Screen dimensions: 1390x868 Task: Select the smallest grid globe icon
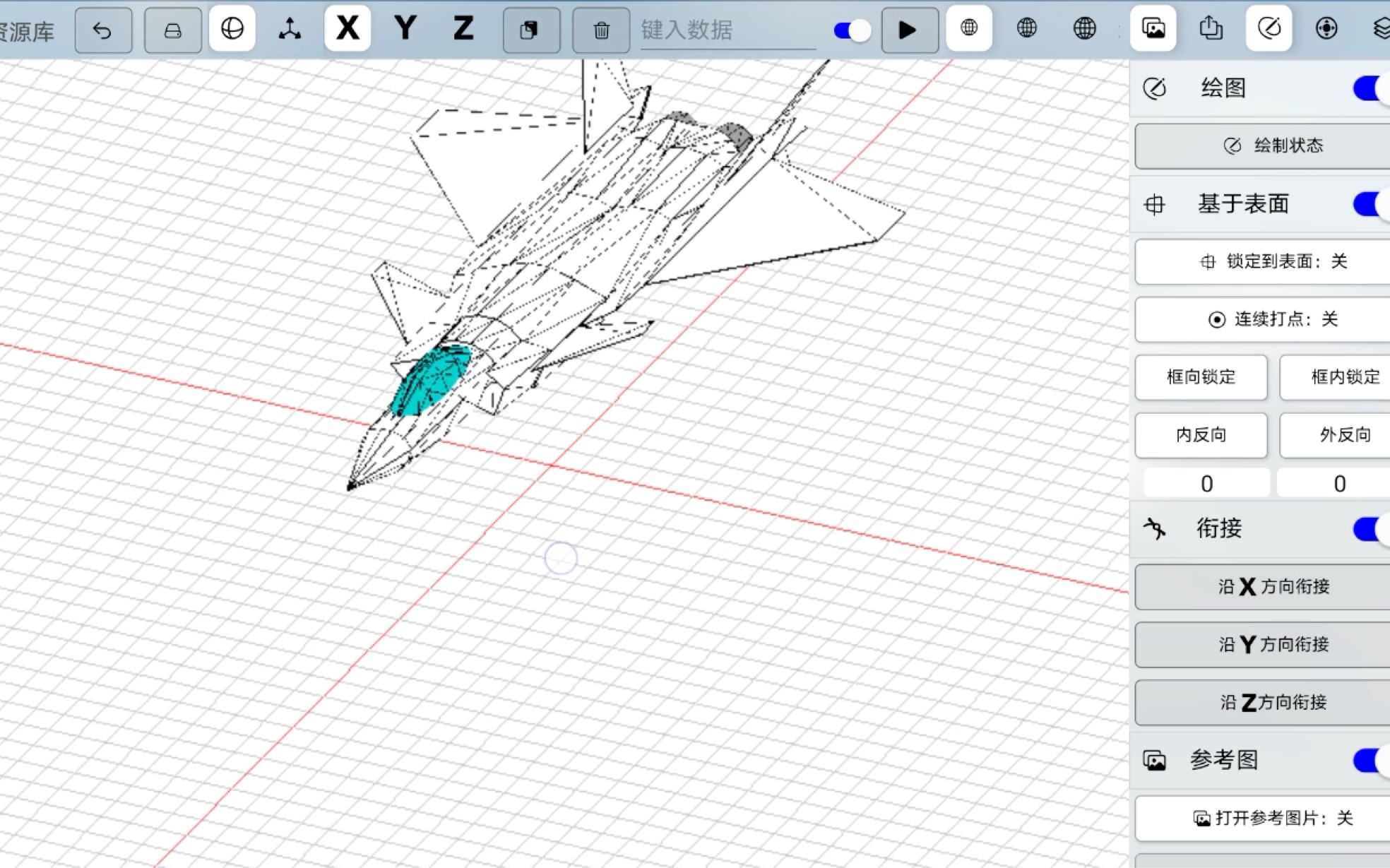(969, 28)
